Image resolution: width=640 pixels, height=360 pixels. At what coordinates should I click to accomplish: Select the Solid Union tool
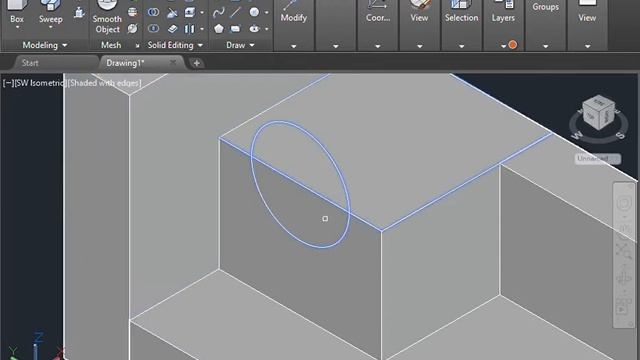(153, 12)
